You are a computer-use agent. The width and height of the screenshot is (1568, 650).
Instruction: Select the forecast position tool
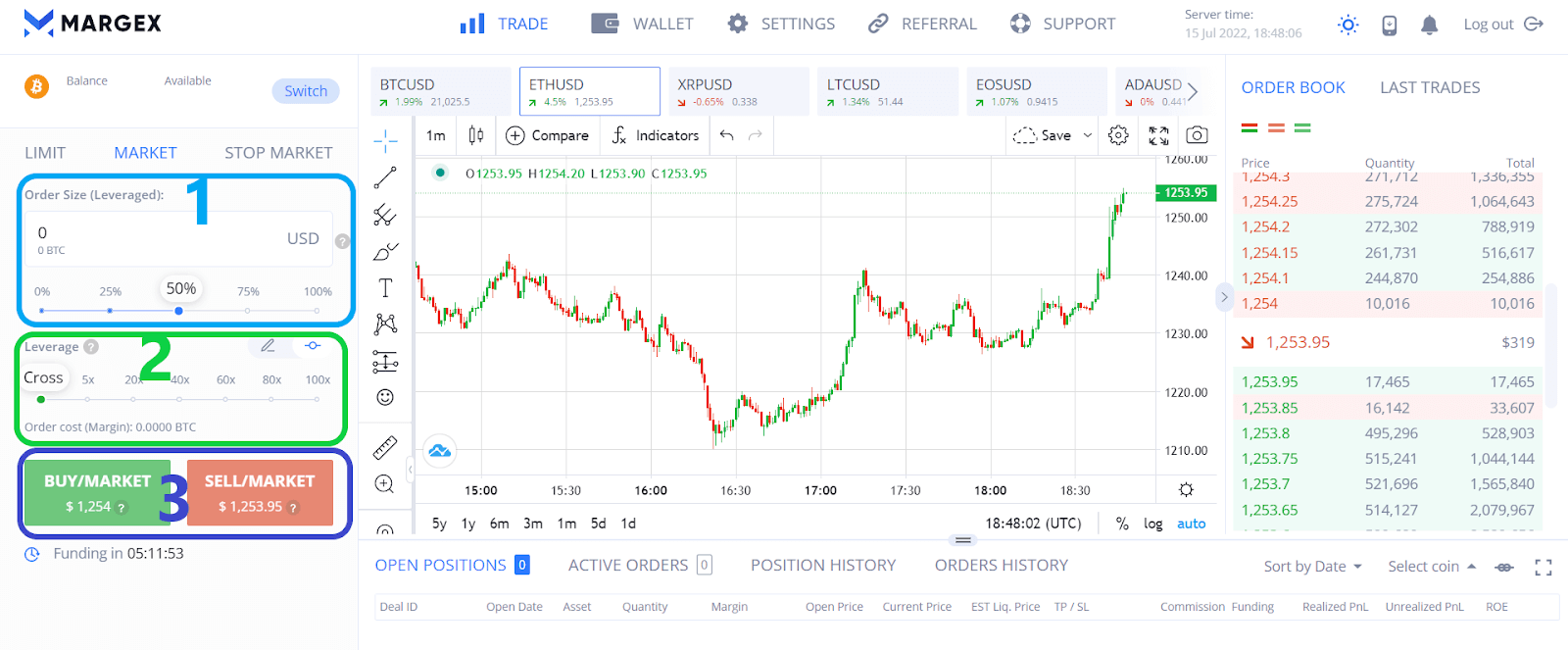coord(385,362)
